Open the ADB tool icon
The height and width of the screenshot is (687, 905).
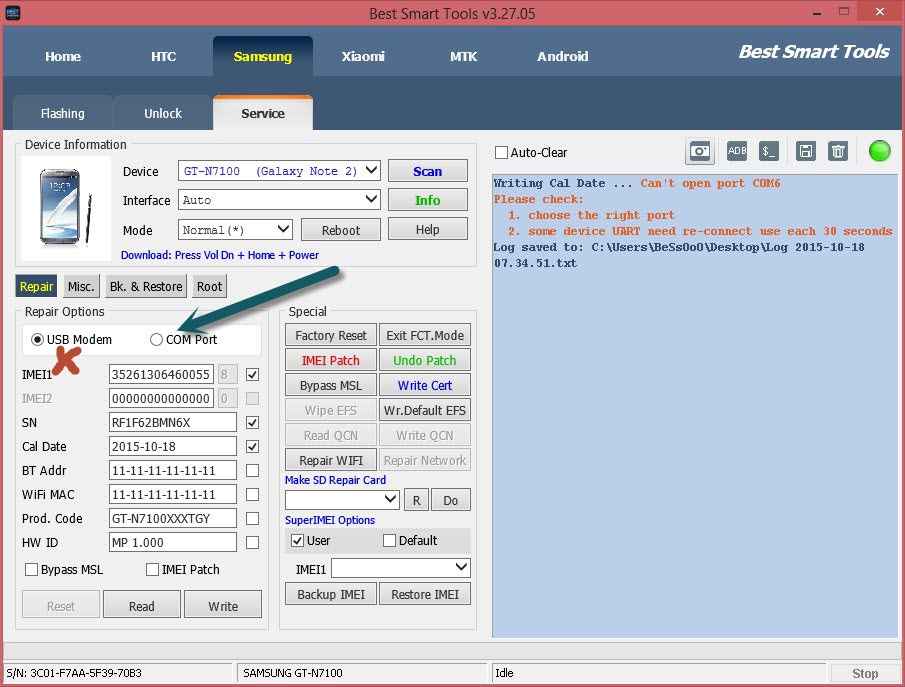click(x=736, y=151)
